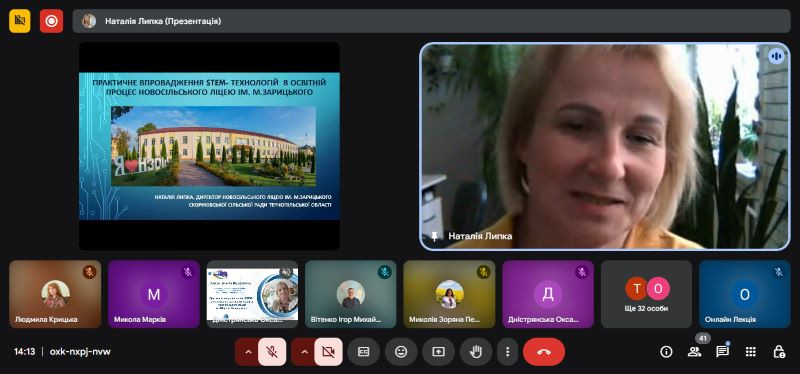Click the school building photo in slide
The height and width of the screenshot is (374, 800).
(213, 146)
